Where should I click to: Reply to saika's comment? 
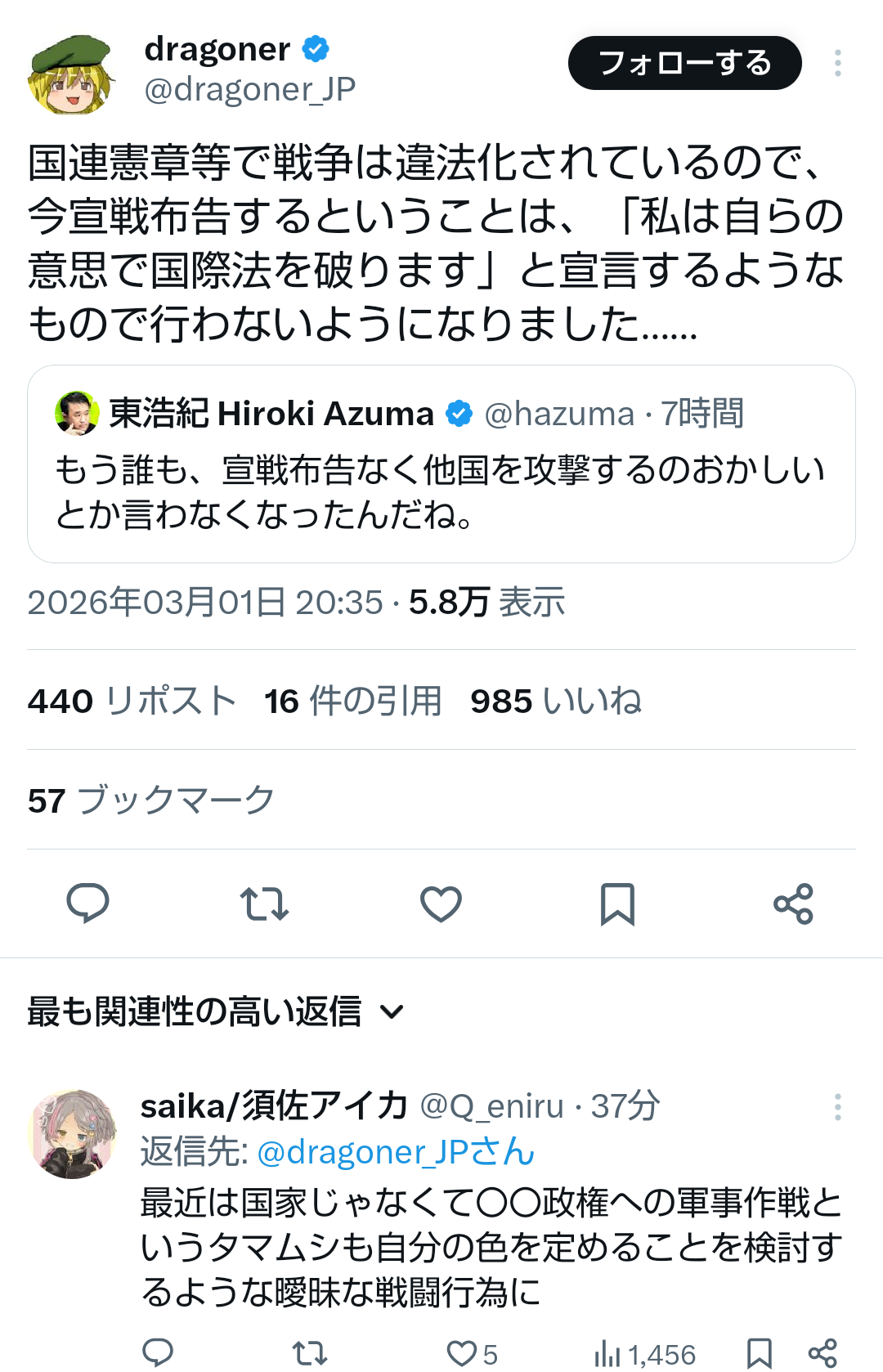click(x=158, y=1352)
